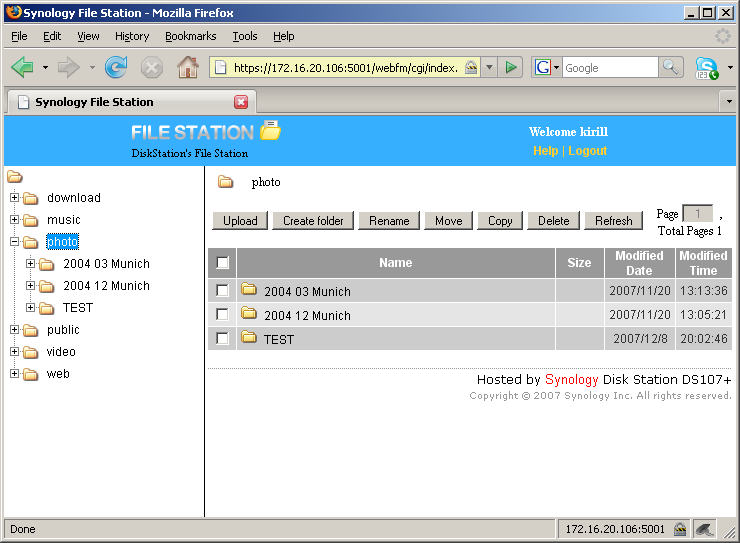The image size is (740, 543).
Task: Click the page icon in the address bar
Action: pos(220,68)
